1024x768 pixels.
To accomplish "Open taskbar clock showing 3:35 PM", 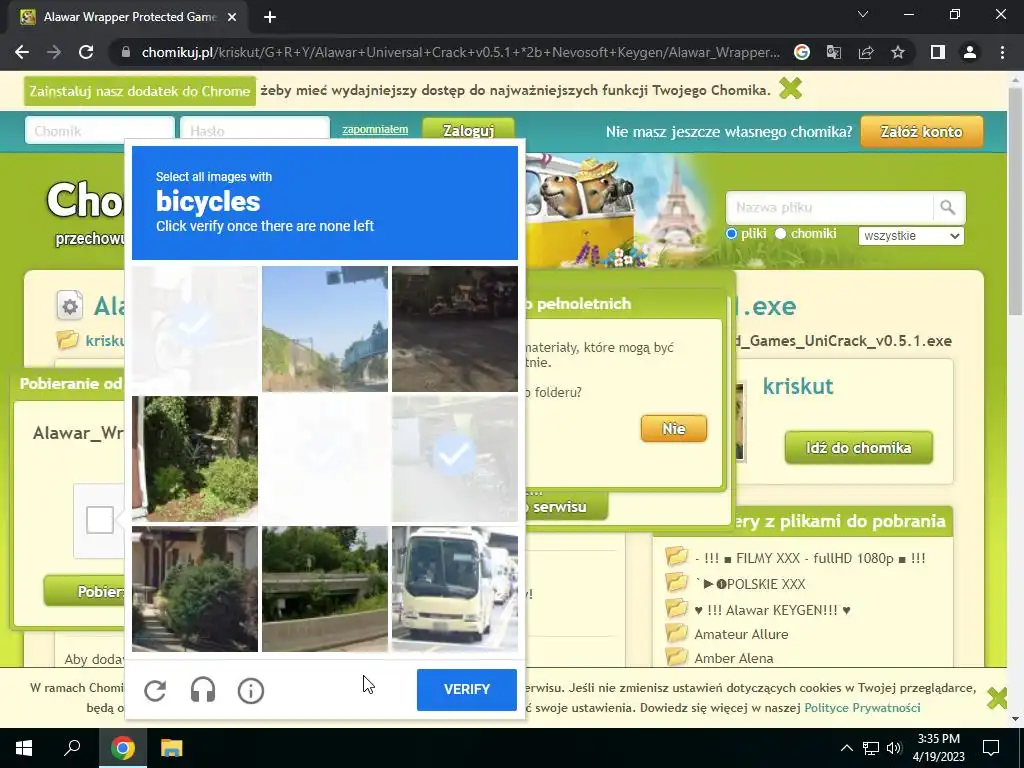I will click(938, 748).
